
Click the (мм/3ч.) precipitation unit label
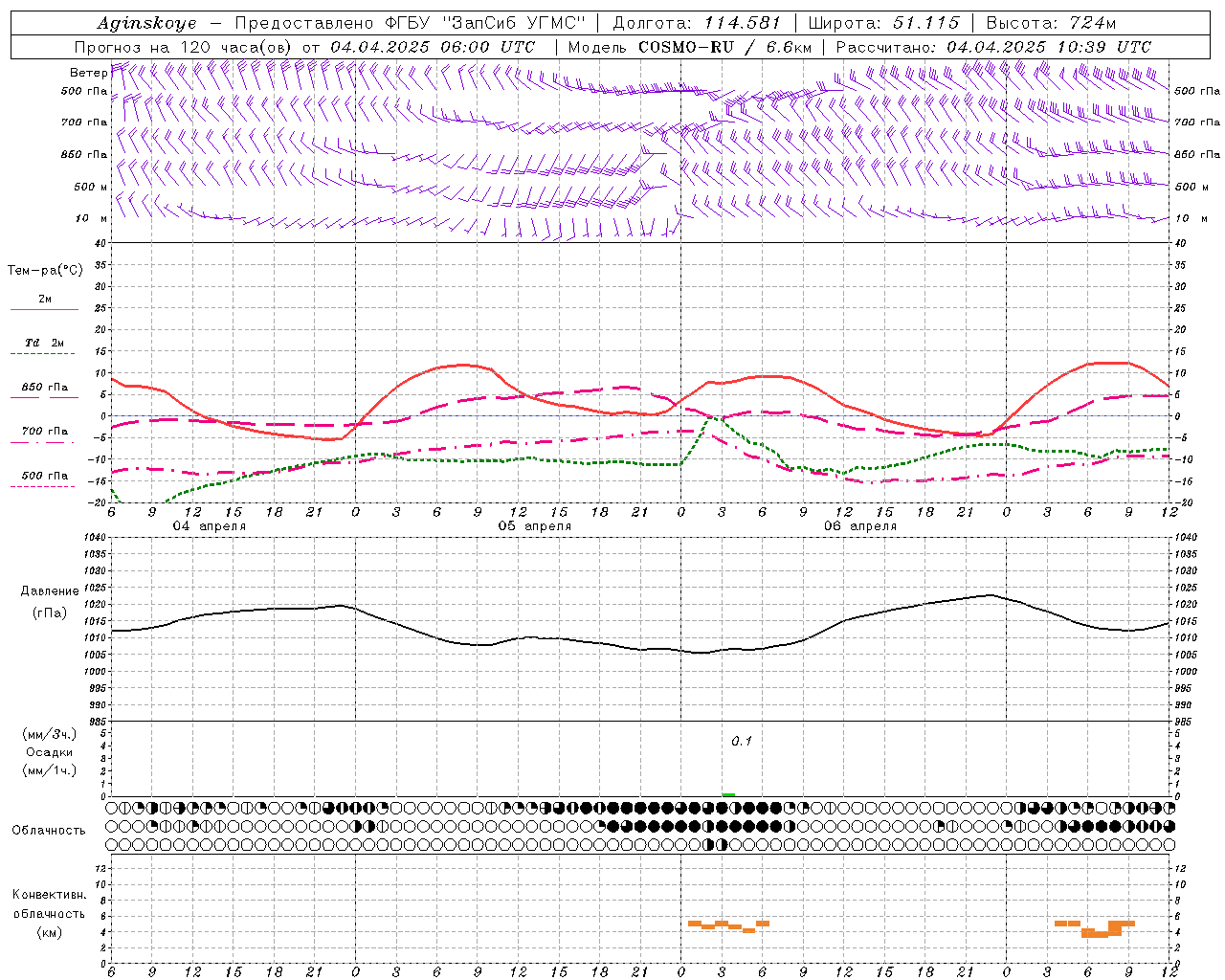tap(49, 734)
